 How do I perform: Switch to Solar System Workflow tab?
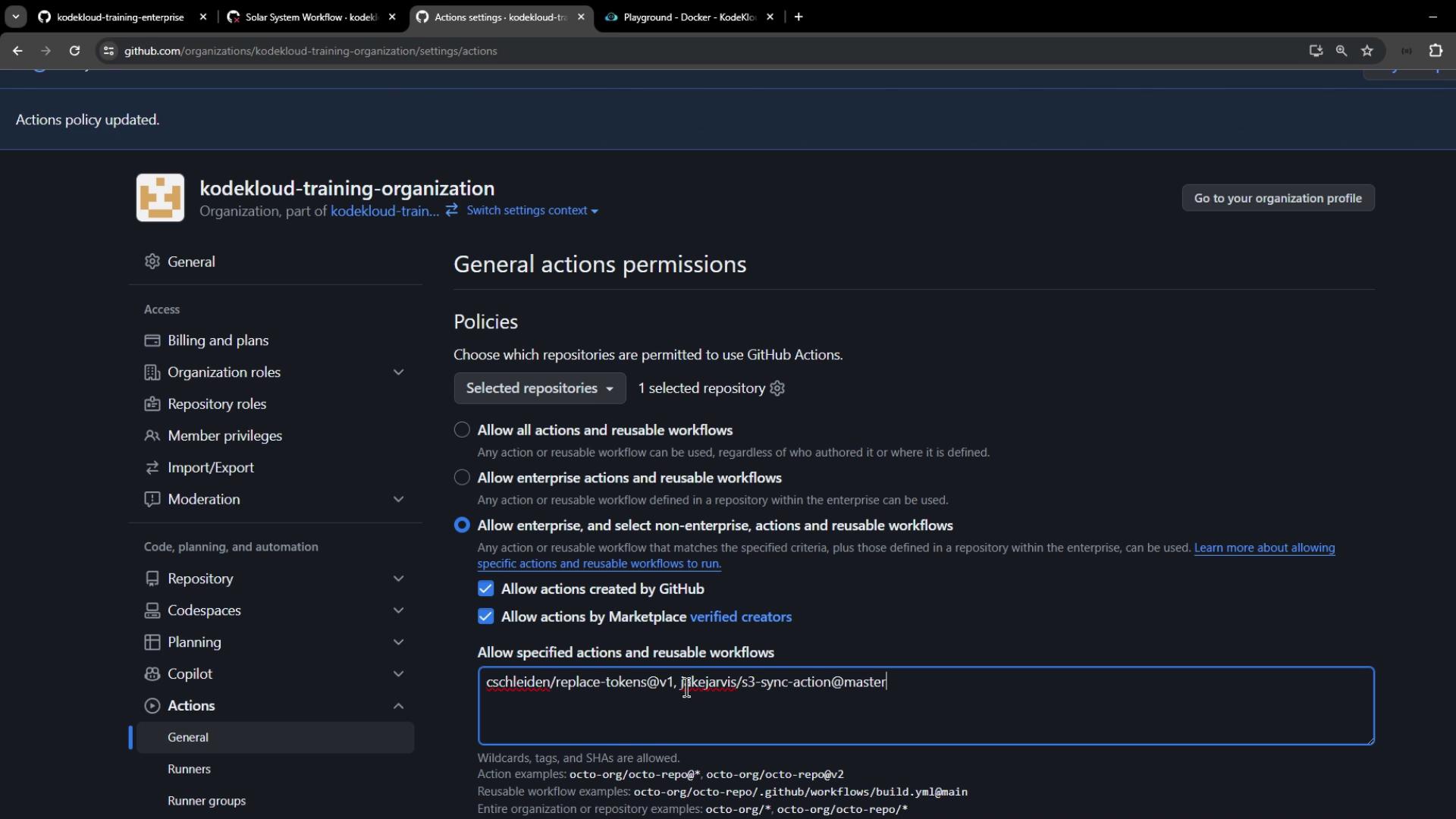(x=311, y=17)
